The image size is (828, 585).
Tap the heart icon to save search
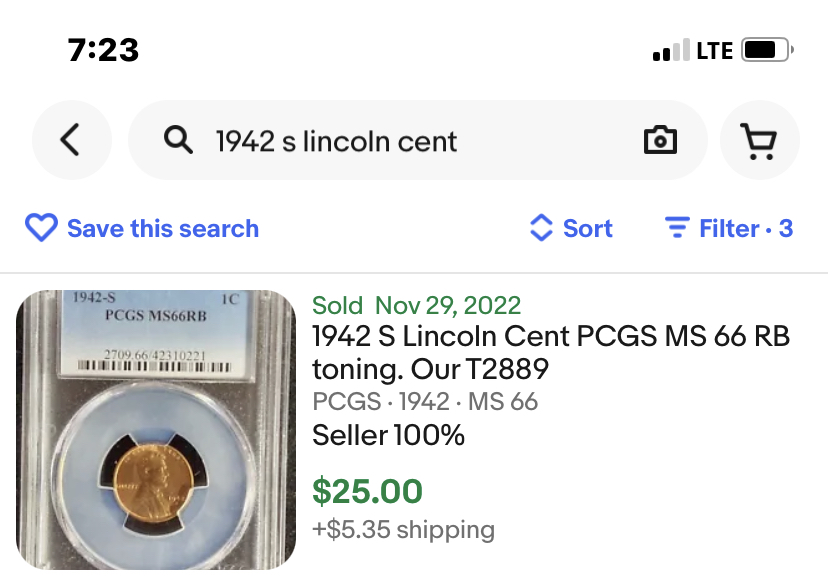pyautogui.click(x=41, y=229)
